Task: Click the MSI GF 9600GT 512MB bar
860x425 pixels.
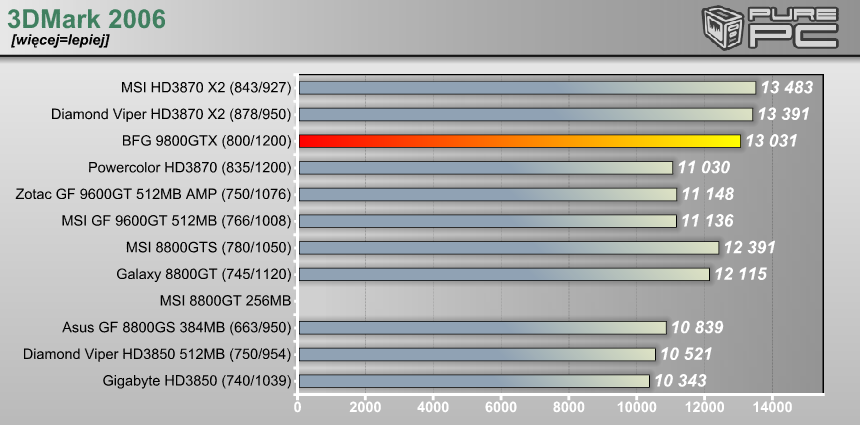Action: point(488,220)
